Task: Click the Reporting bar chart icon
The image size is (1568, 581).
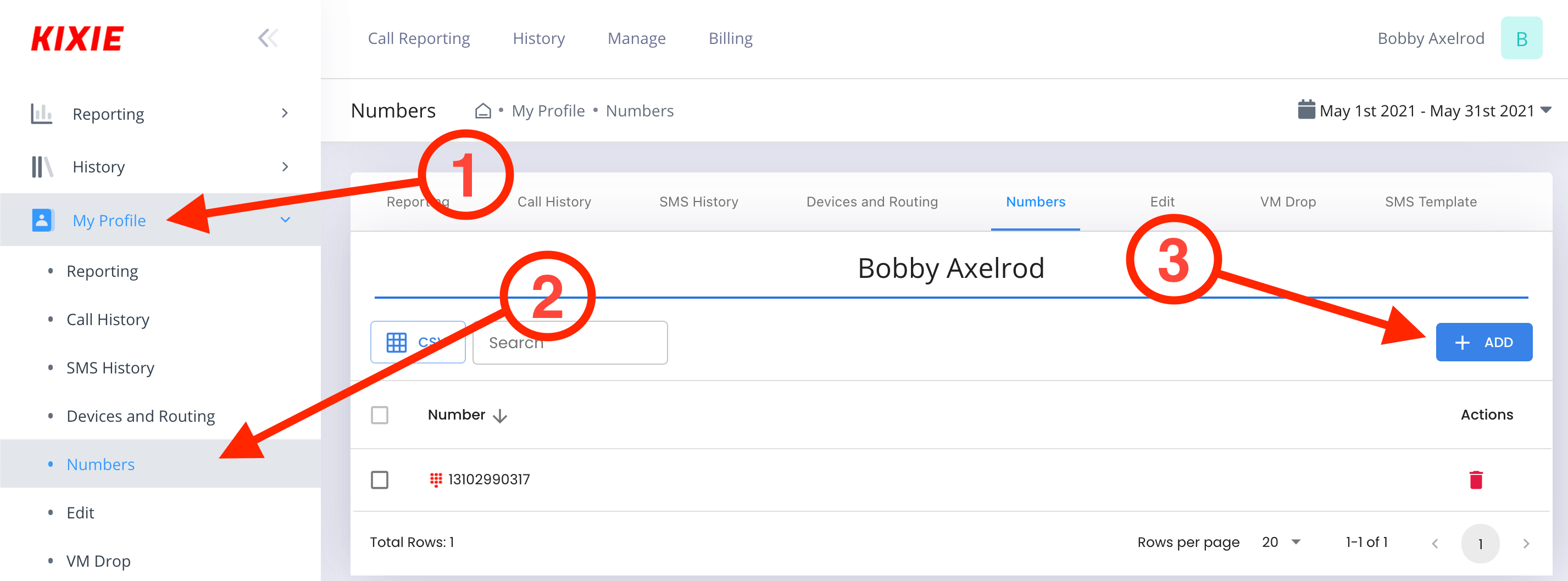Action: click(x=41, y=114)
